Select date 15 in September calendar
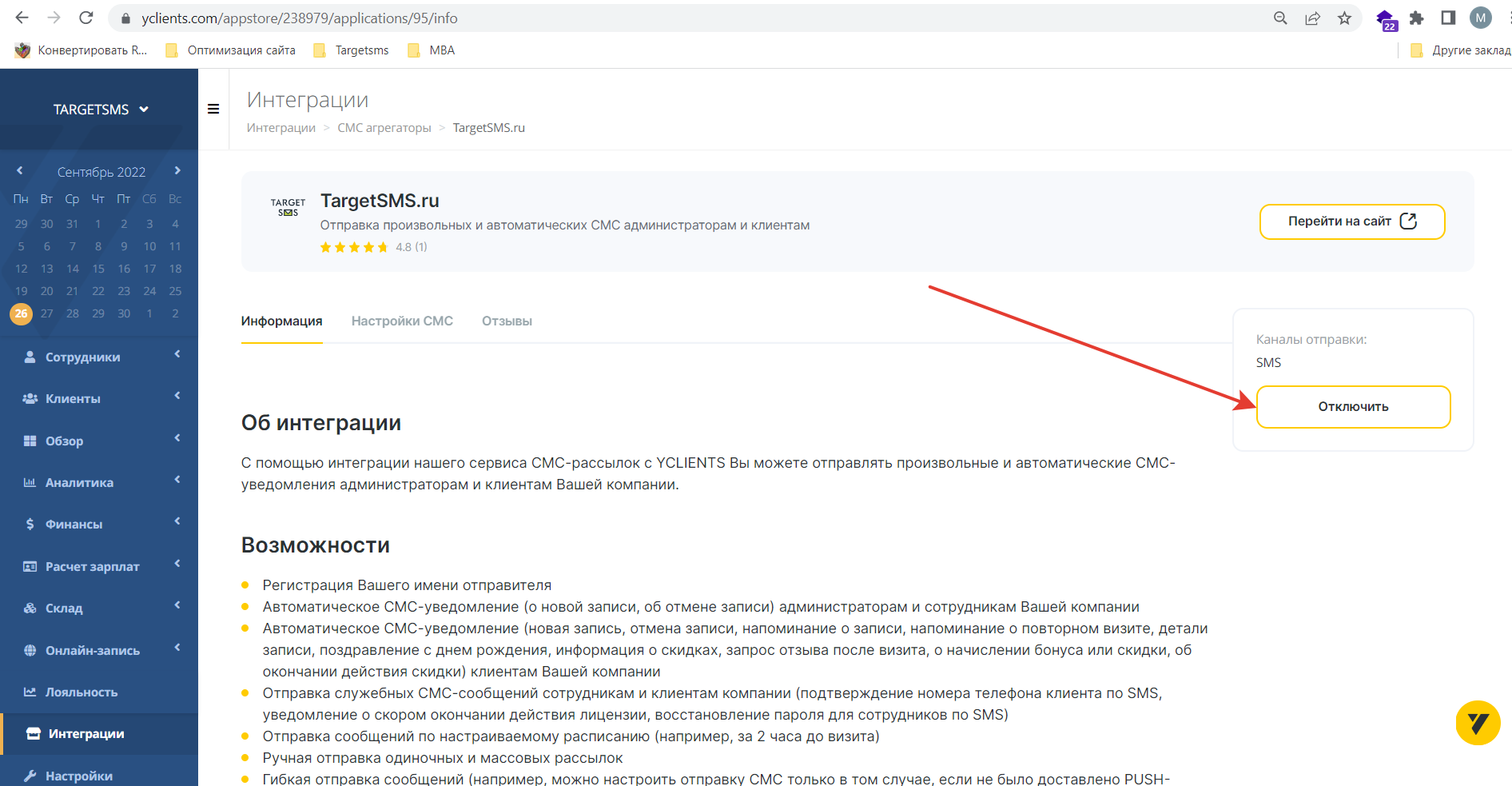The height and width of the screenshot is (786, 1512). coord(98,269)
